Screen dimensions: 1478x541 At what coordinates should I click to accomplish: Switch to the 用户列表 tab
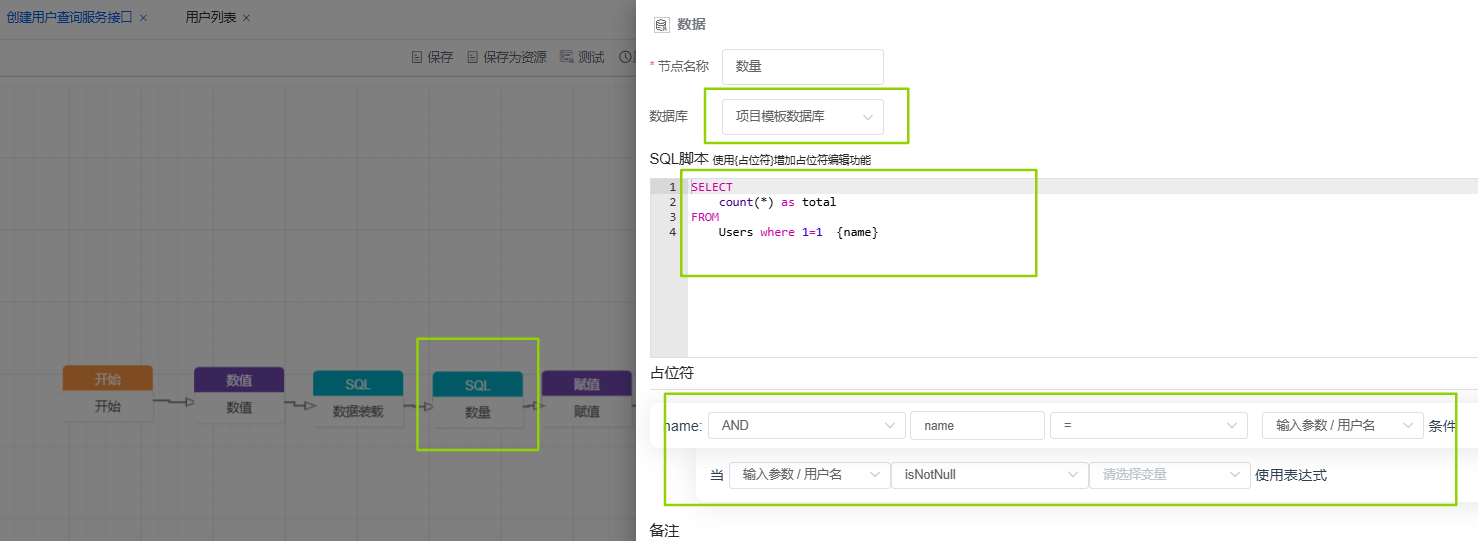click(210, 18)
